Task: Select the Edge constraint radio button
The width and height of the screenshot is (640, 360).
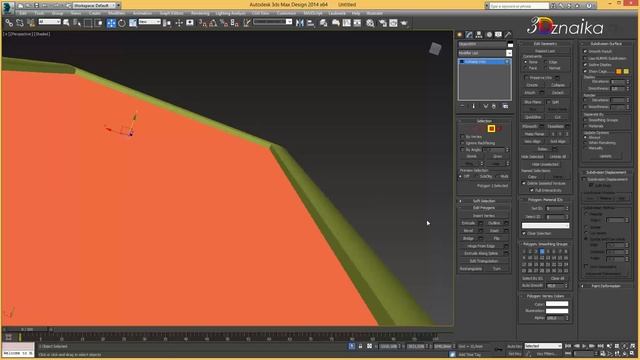Action: coord(546,62)
